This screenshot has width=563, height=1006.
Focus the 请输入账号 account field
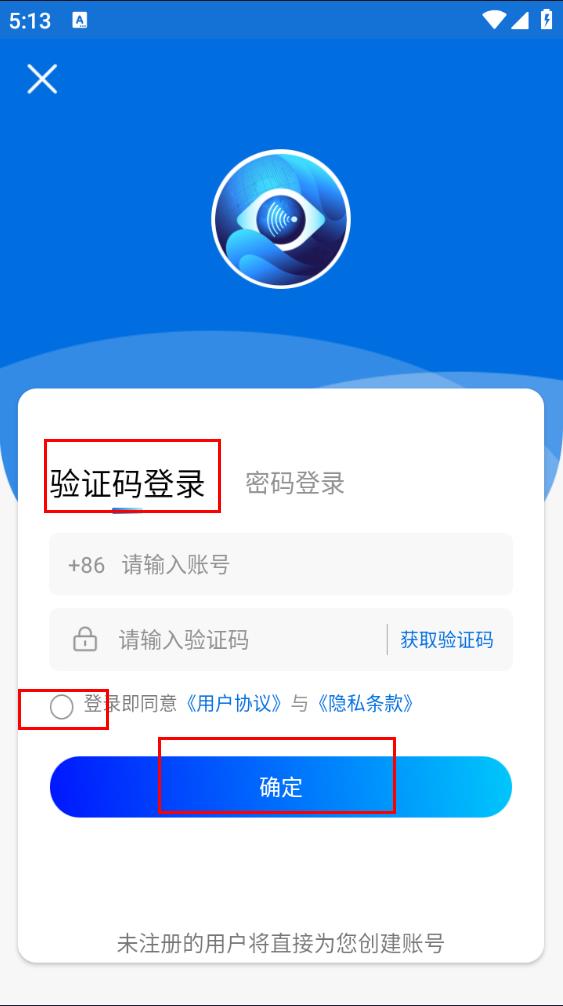pyautogui.click(x=281, y=565)
